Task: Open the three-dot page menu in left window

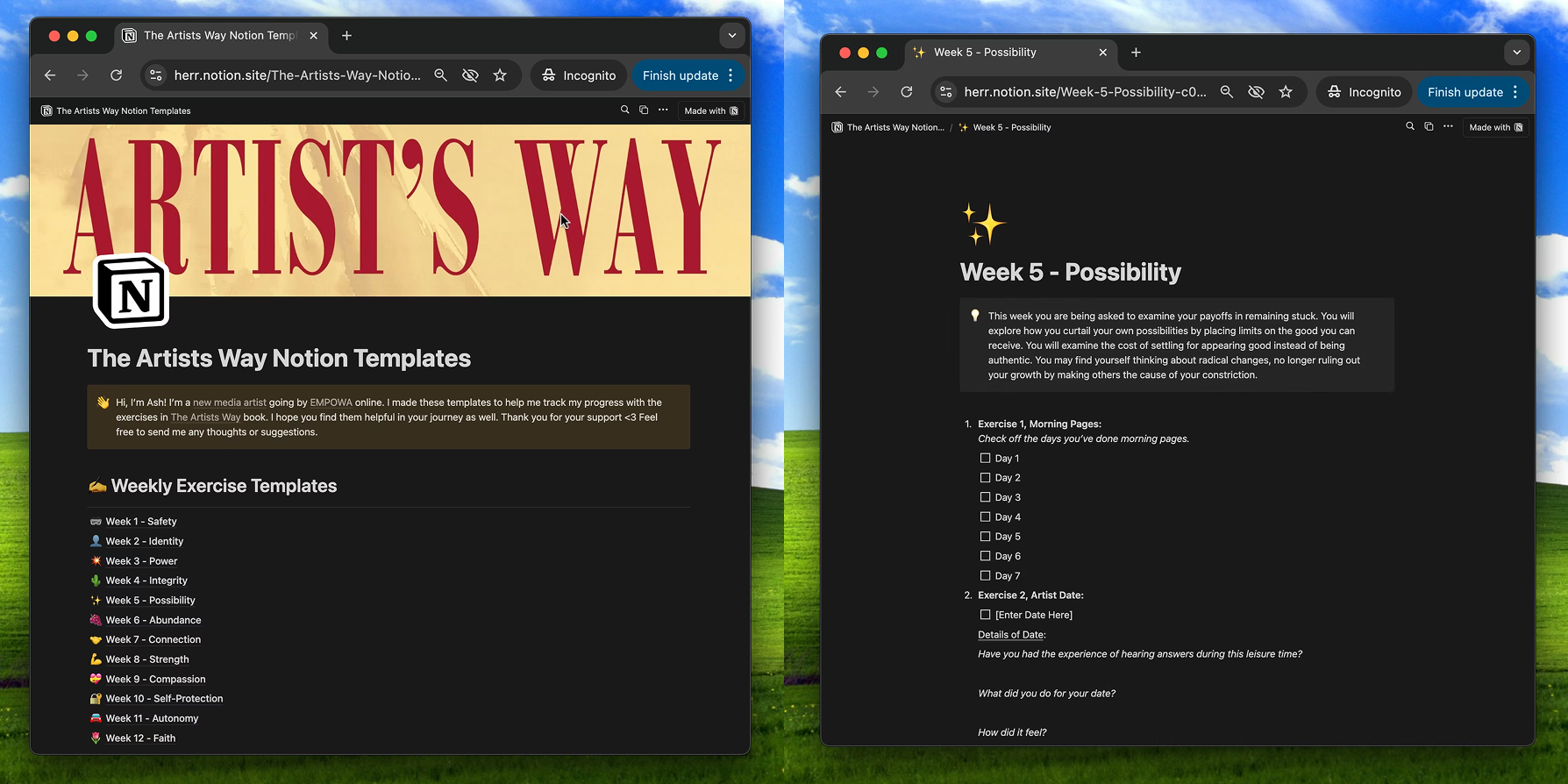Action: click(x=663, y=110)
